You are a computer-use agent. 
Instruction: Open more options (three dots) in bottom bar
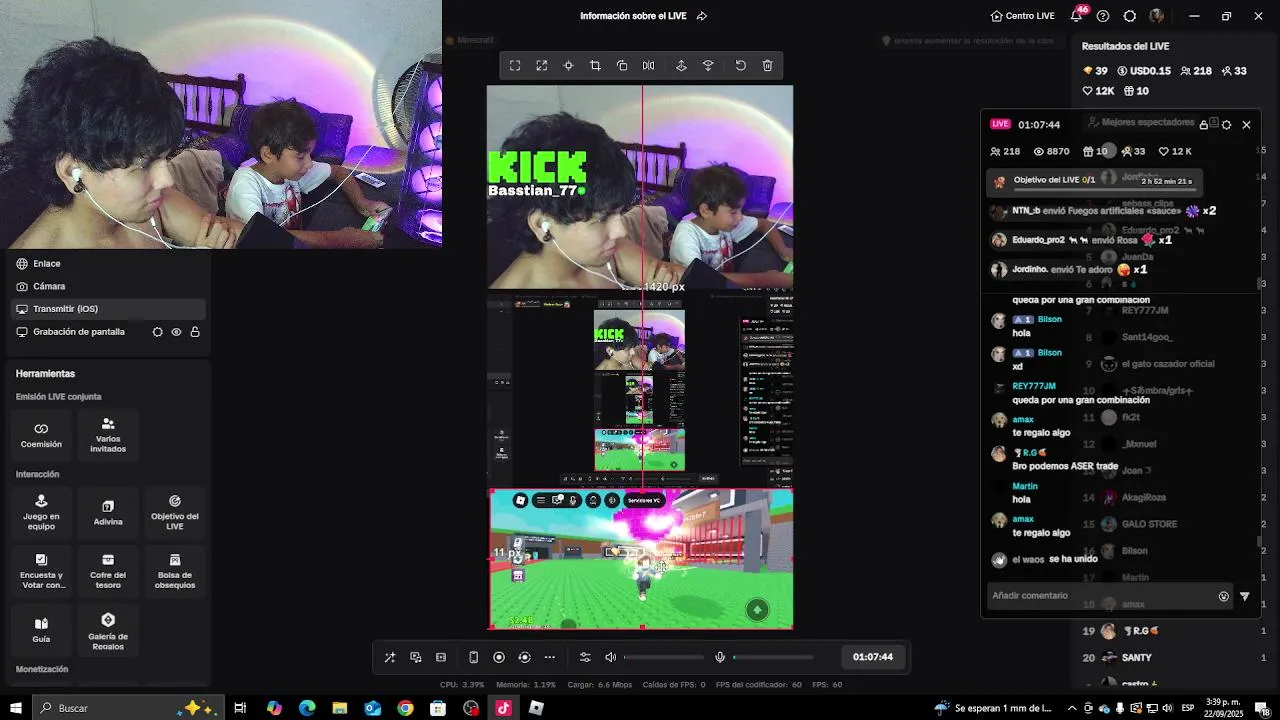(549, 657)
